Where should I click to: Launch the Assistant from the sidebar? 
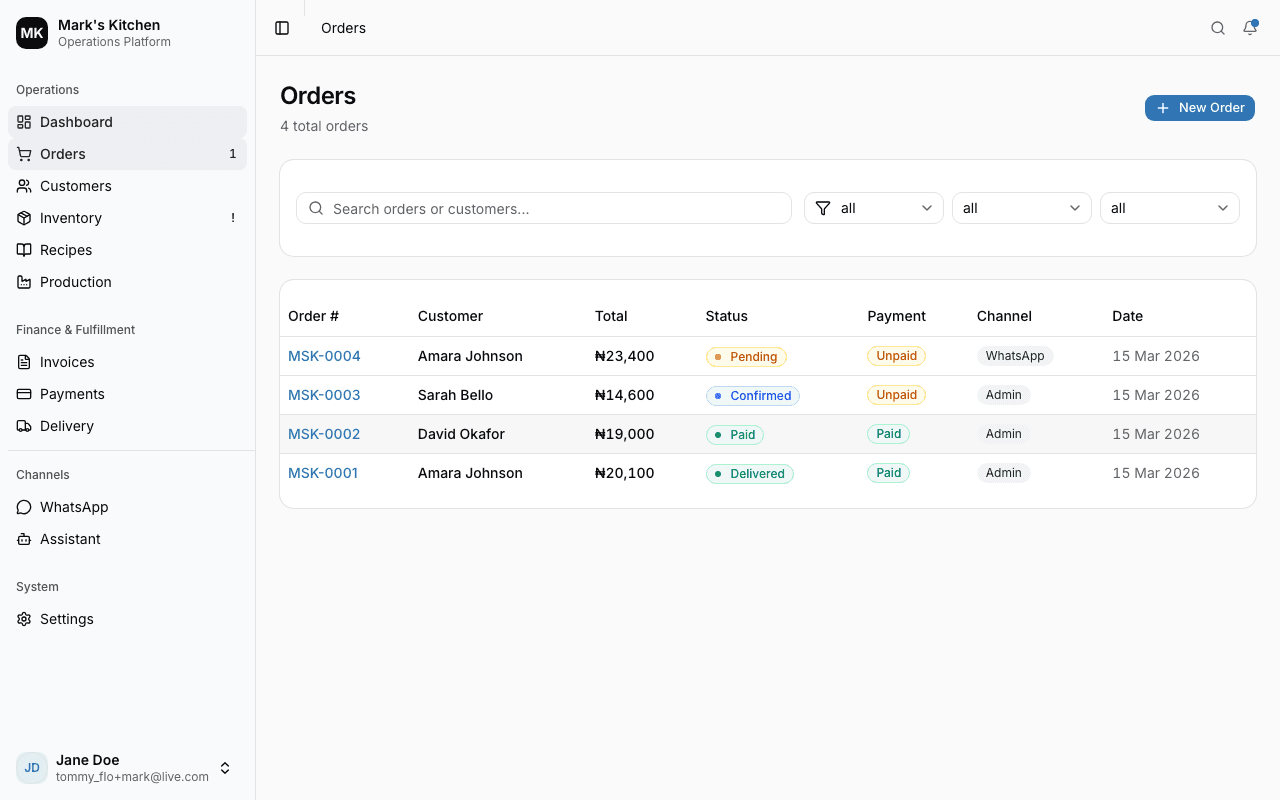[x=69, y=538]
